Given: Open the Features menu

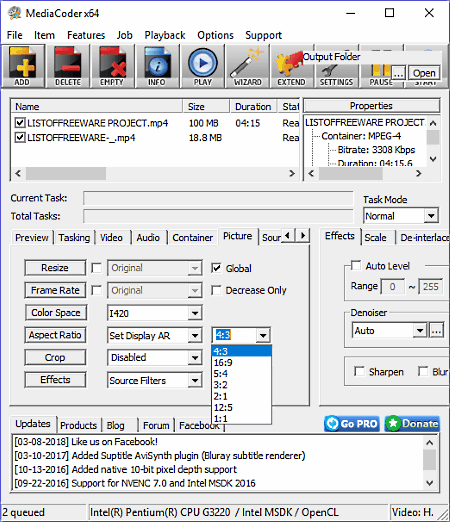Looking at the screenshot, I should (x=86, y=35).
